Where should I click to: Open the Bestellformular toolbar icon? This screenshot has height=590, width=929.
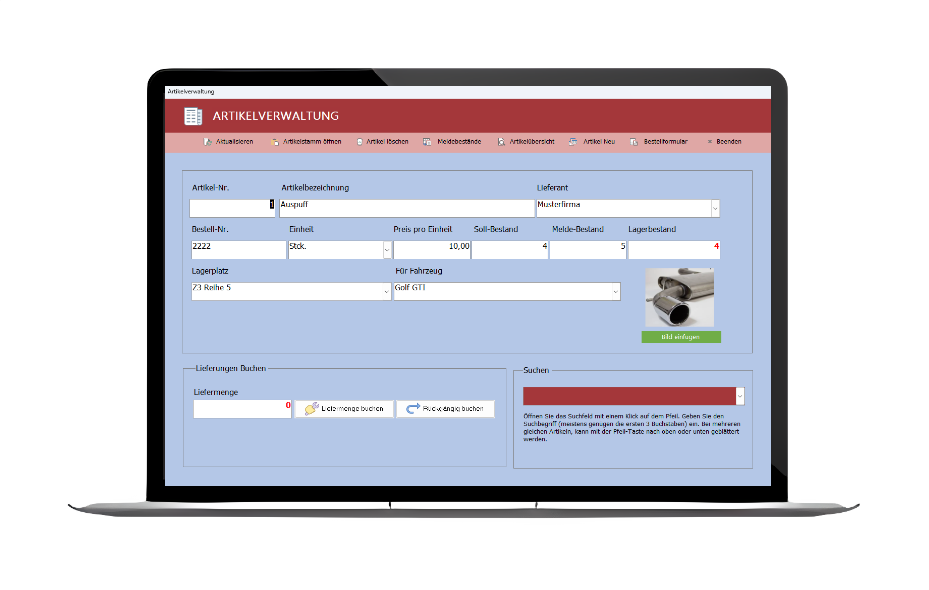coord(634,142)
